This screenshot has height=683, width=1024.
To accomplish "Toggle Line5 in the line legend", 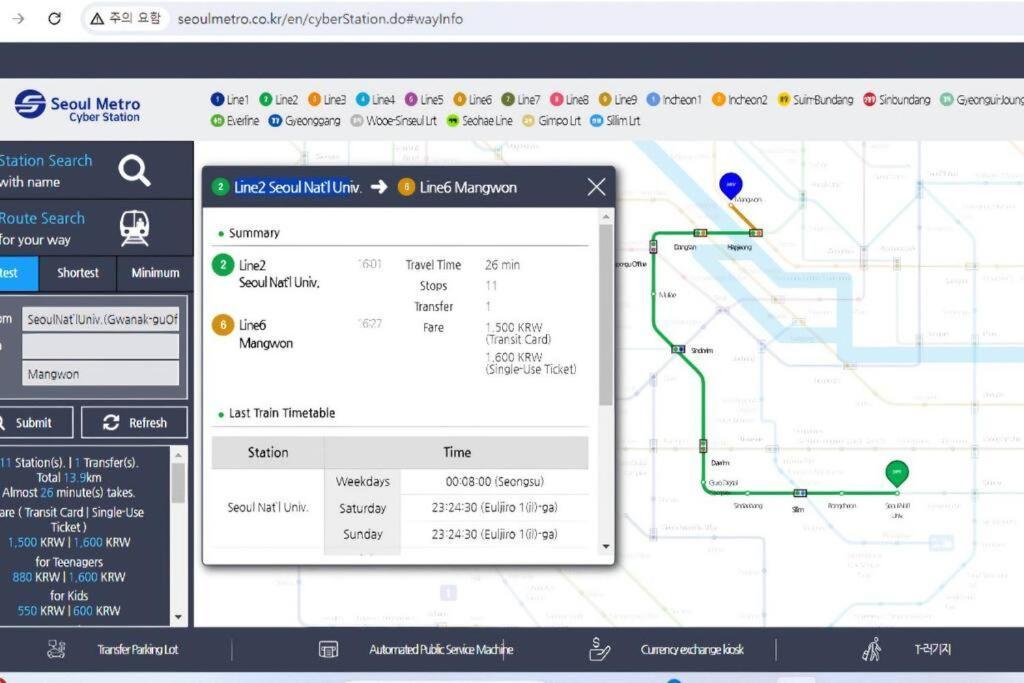I will click(x=424, y=99).
